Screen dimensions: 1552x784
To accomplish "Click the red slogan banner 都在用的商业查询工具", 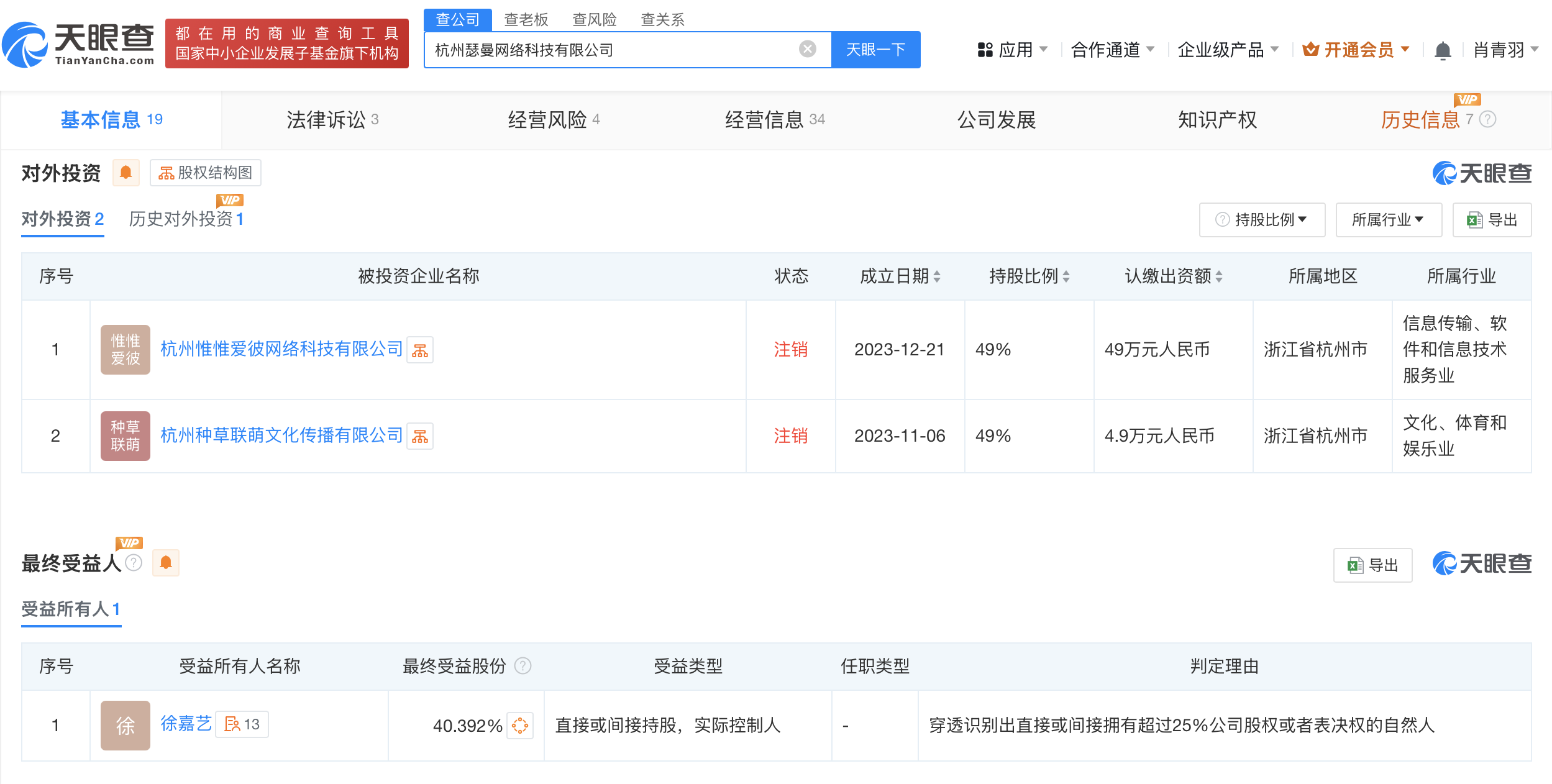I will point(287,43).
